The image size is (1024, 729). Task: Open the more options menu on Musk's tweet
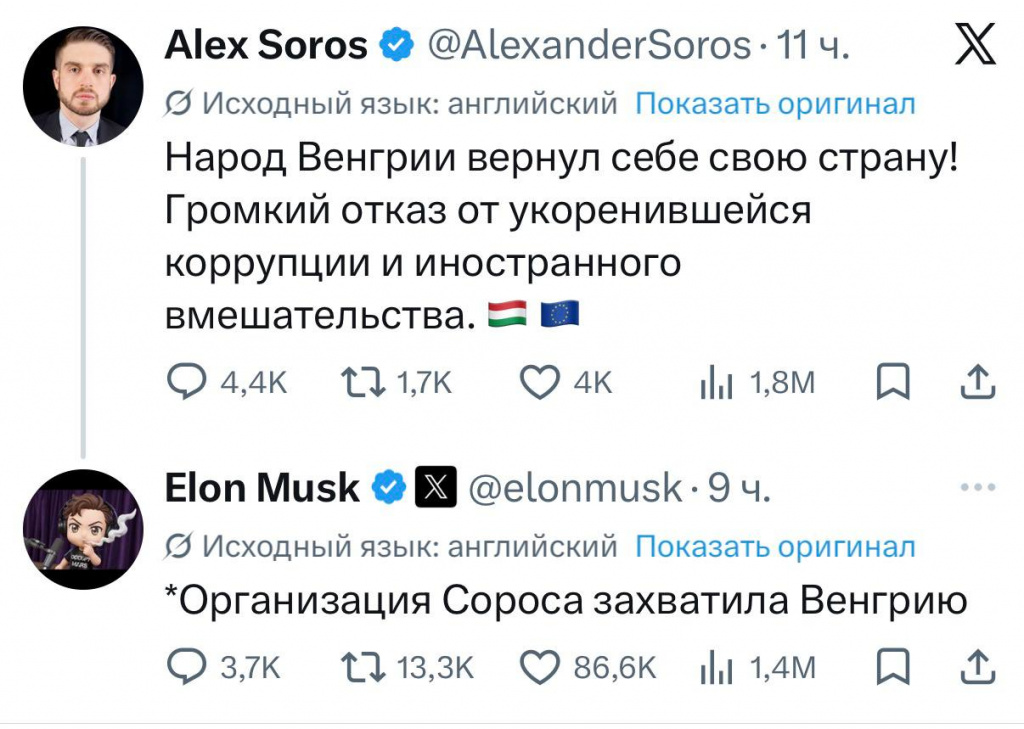[978, 485]
